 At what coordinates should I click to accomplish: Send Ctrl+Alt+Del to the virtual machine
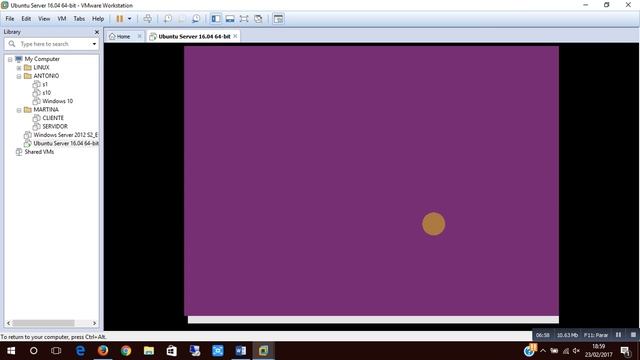pos(148,19)
